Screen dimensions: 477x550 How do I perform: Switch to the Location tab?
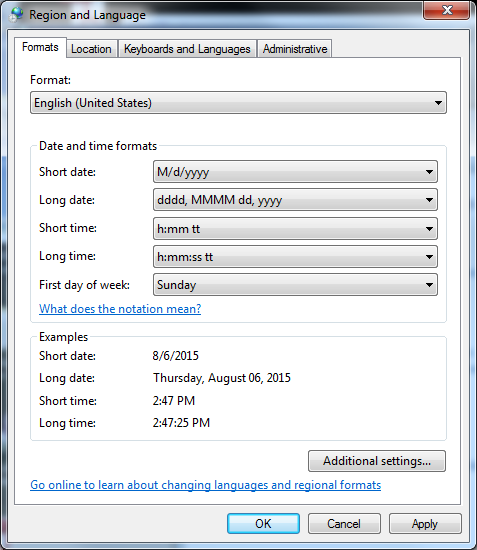click(91, 49)
